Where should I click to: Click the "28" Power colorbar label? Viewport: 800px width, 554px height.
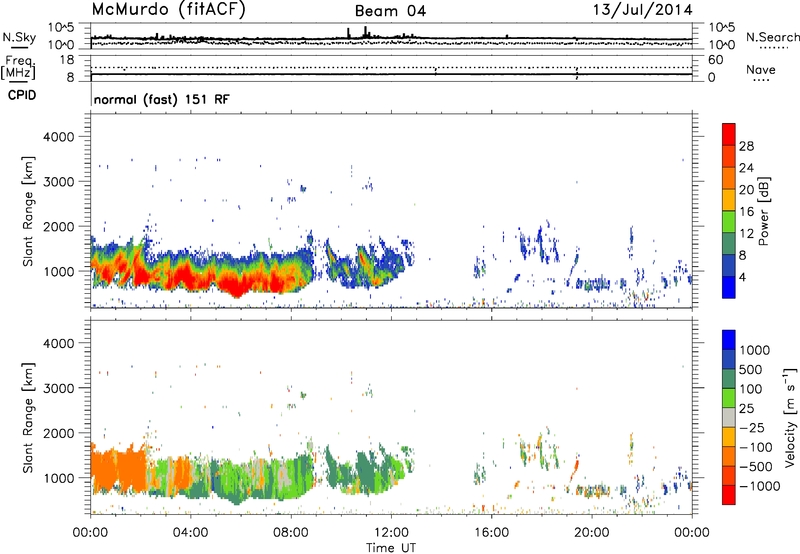(746, 146)
